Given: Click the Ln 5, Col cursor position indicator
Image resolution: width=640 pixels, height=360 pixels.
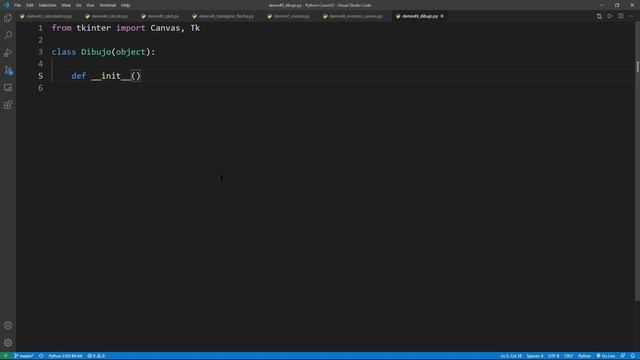Looking at the screenshot, I should (x=511, y=356).
